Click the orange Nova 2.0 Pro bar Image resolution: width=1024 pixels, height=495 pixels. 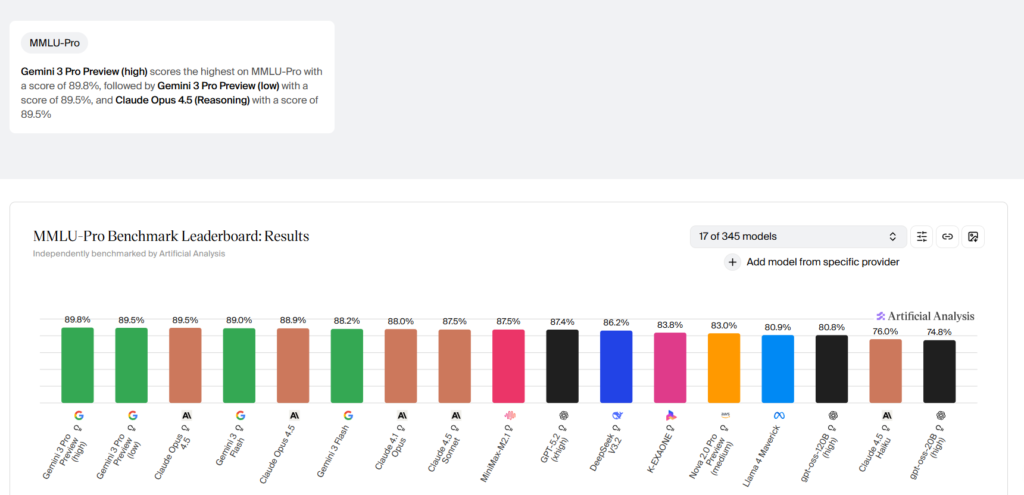(724, 368)
